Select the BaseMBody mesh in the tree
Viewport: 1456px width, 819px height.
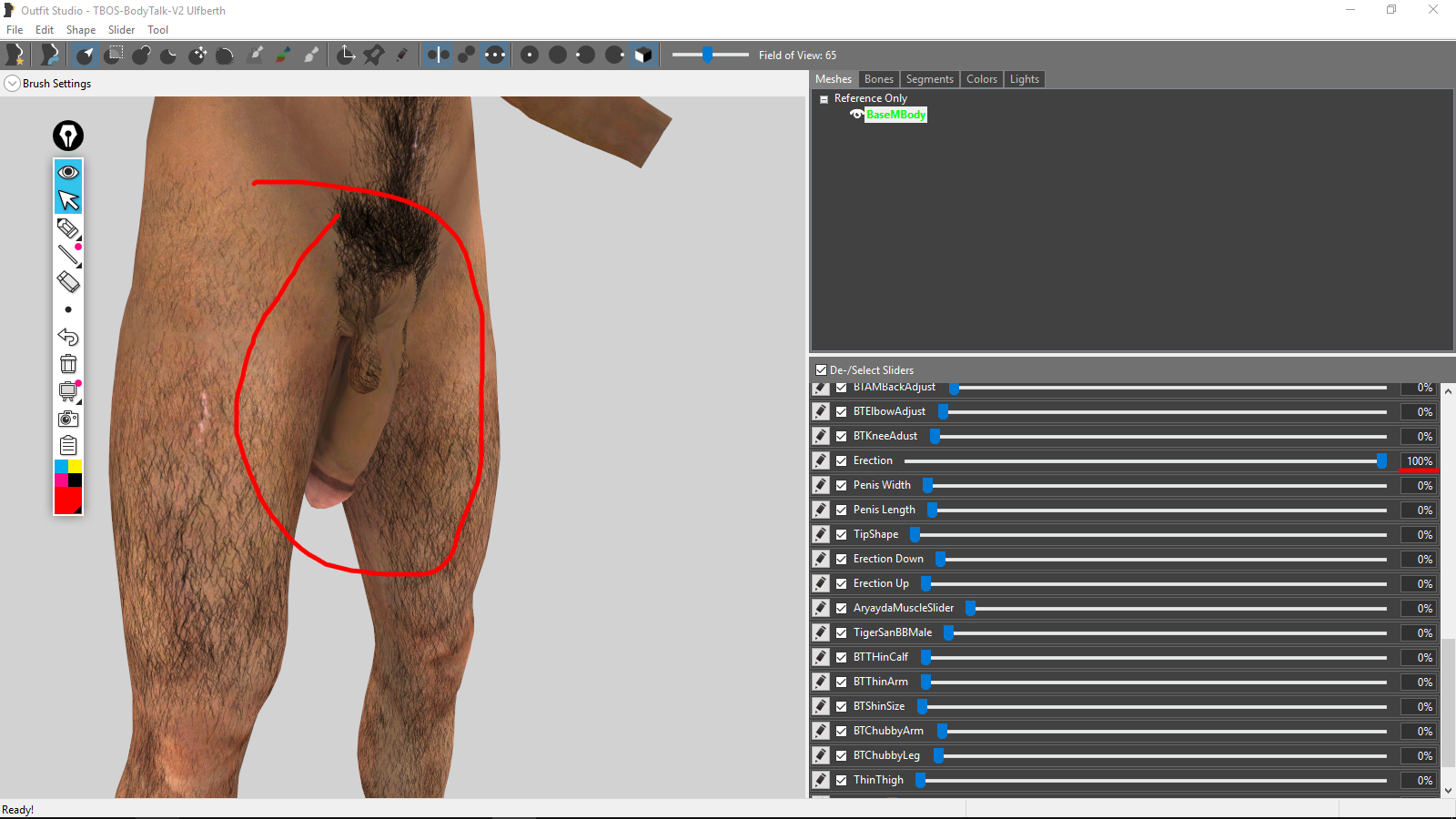(x=896, y=115)
